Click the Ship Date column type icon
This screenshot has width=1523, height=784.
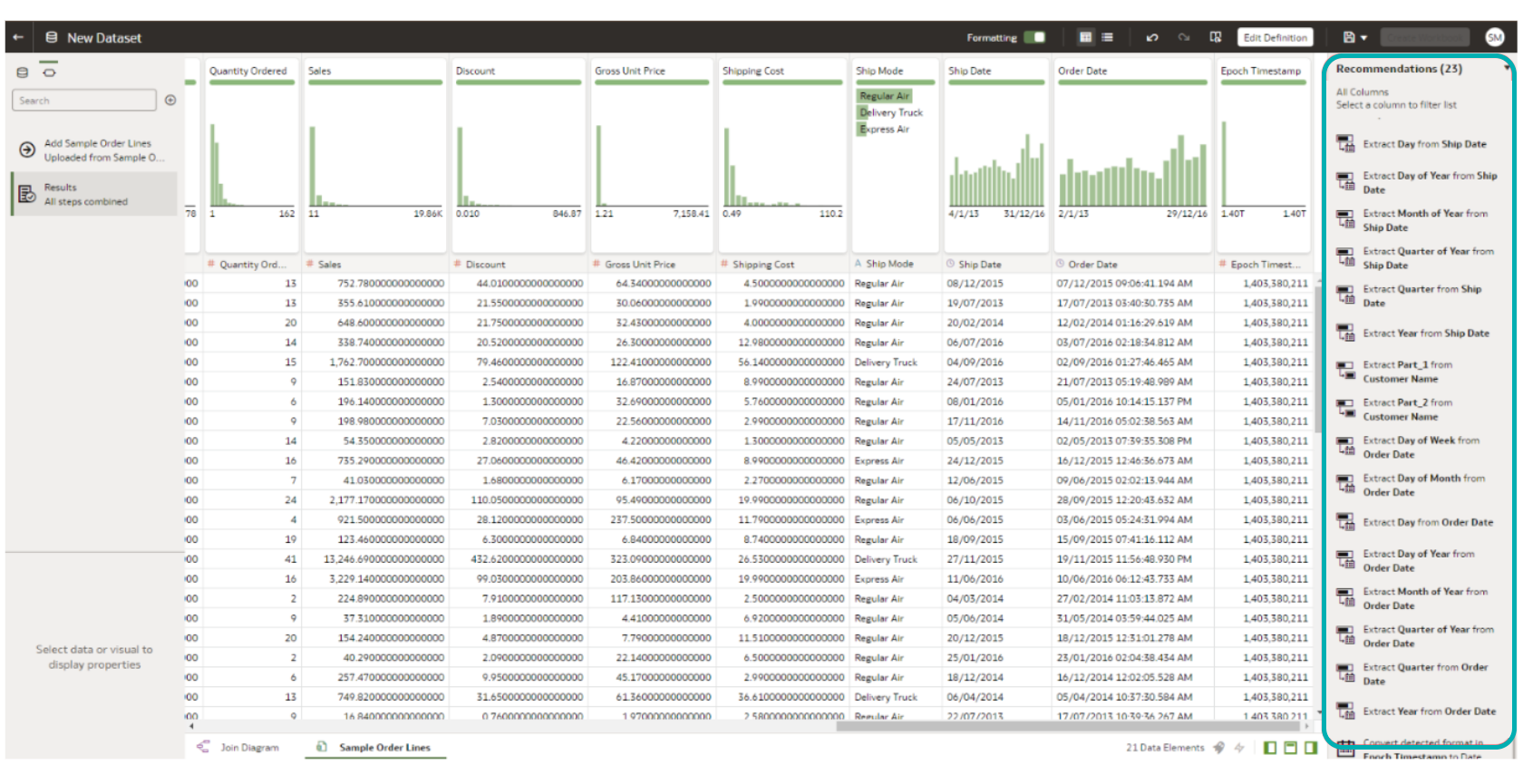click(951, 264)
